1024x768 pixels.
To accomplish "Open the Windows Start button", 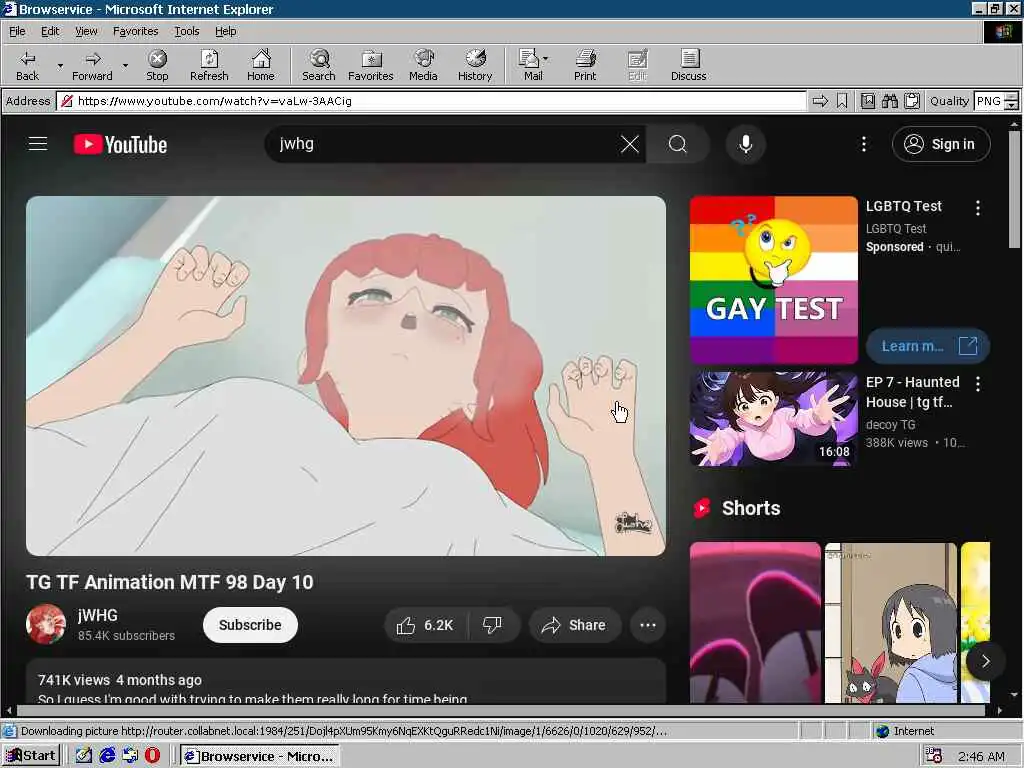I will point(31,756).
